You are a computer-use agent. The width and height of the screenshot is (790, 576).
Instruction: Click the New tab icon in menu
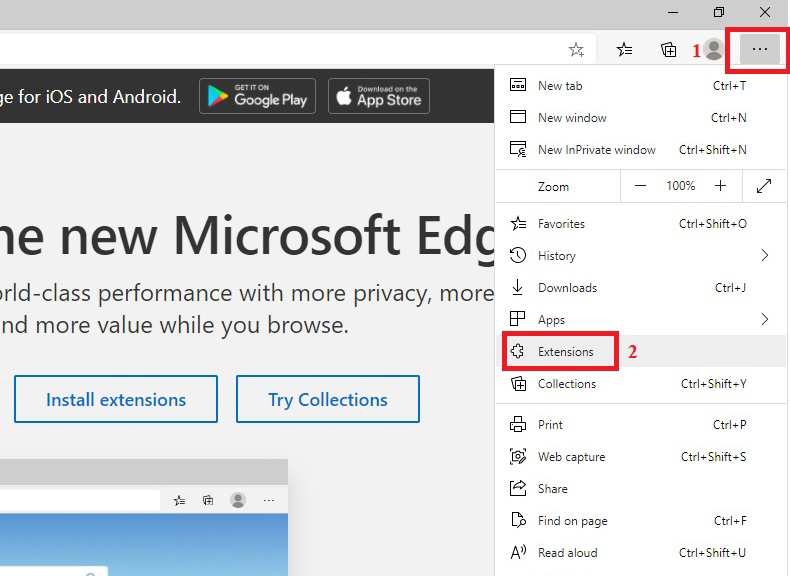coord(518,85)
